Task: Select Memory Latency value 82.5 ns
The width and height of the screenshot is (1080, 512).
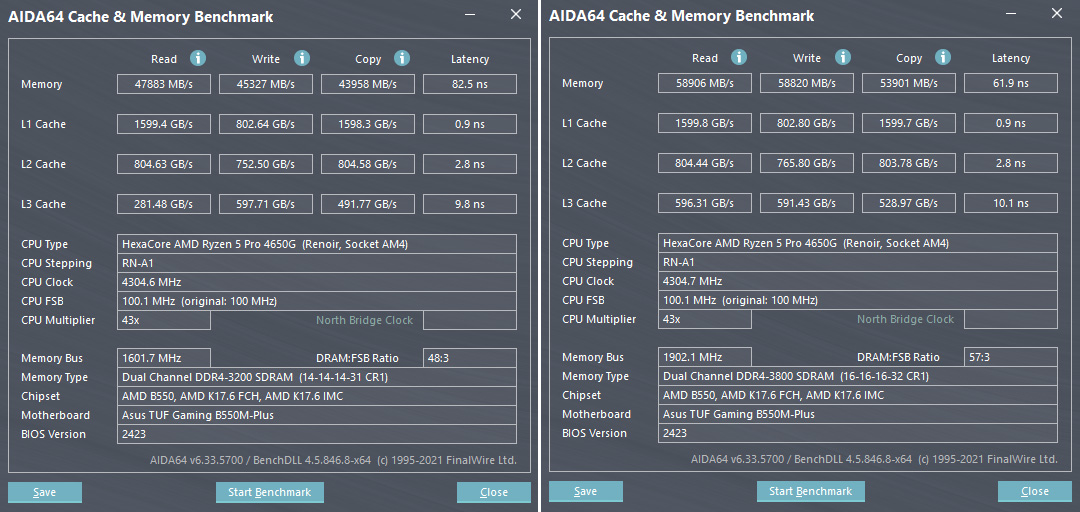Action: (x=470, y=84)
